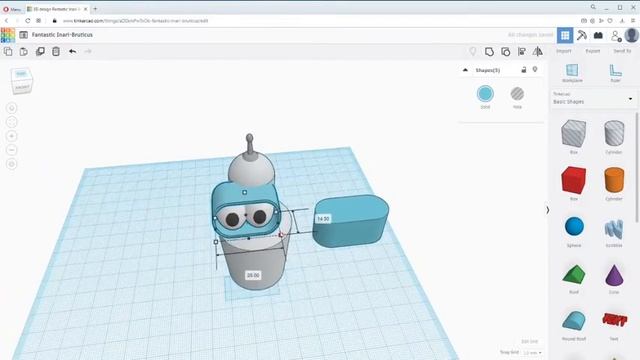
Task: Click the Show all lightbulb icon
Action: (473, 51)
